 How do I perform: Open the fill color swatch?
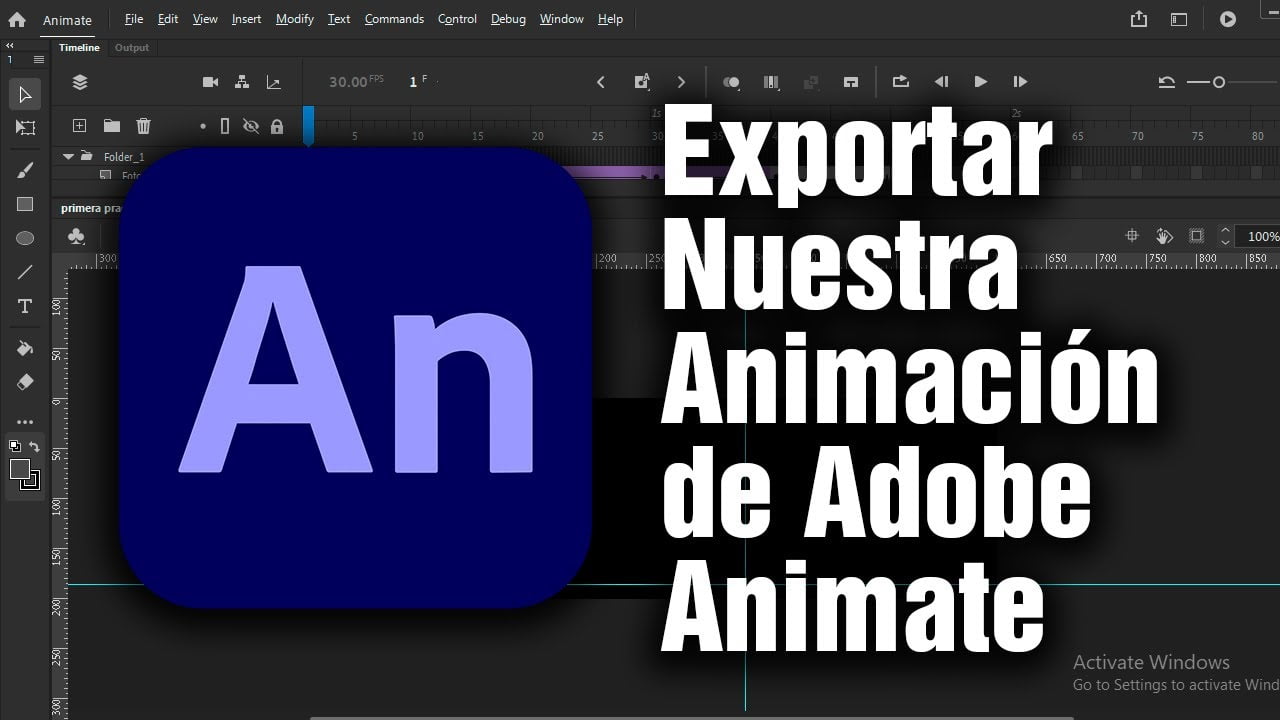point(20,469)
